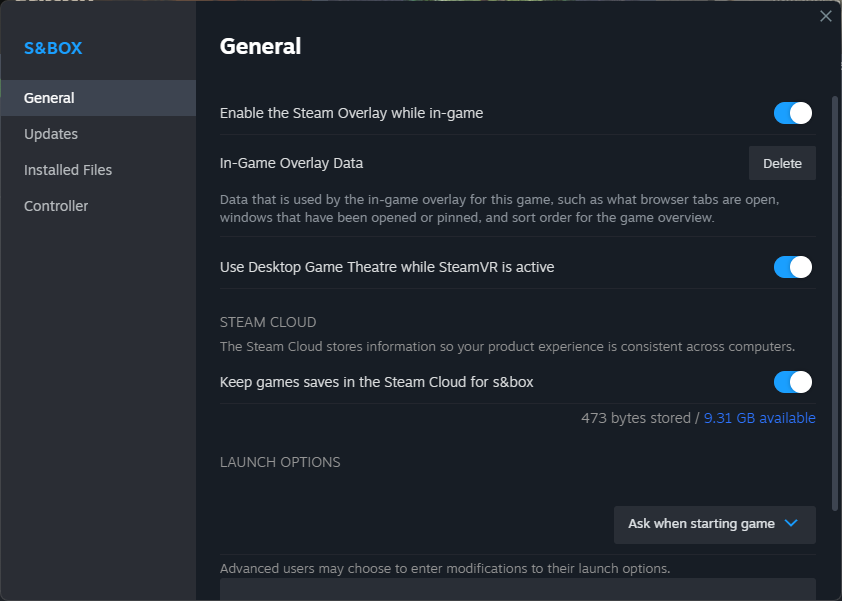Viewport: 842px width, 601px height.
Task: Click the vertical scrollbar of settings panel
Action: pos(835,300)
